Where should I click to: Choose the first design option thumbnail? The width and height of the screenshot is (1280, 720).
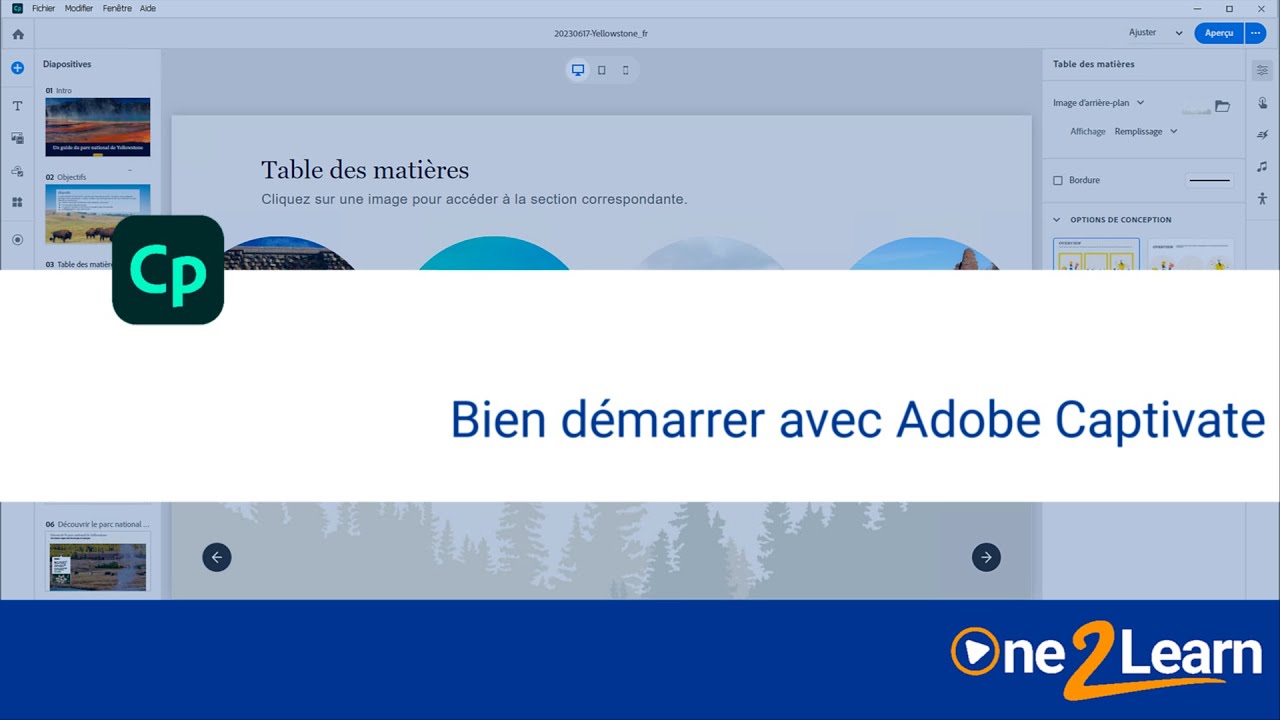(1096, 254)
